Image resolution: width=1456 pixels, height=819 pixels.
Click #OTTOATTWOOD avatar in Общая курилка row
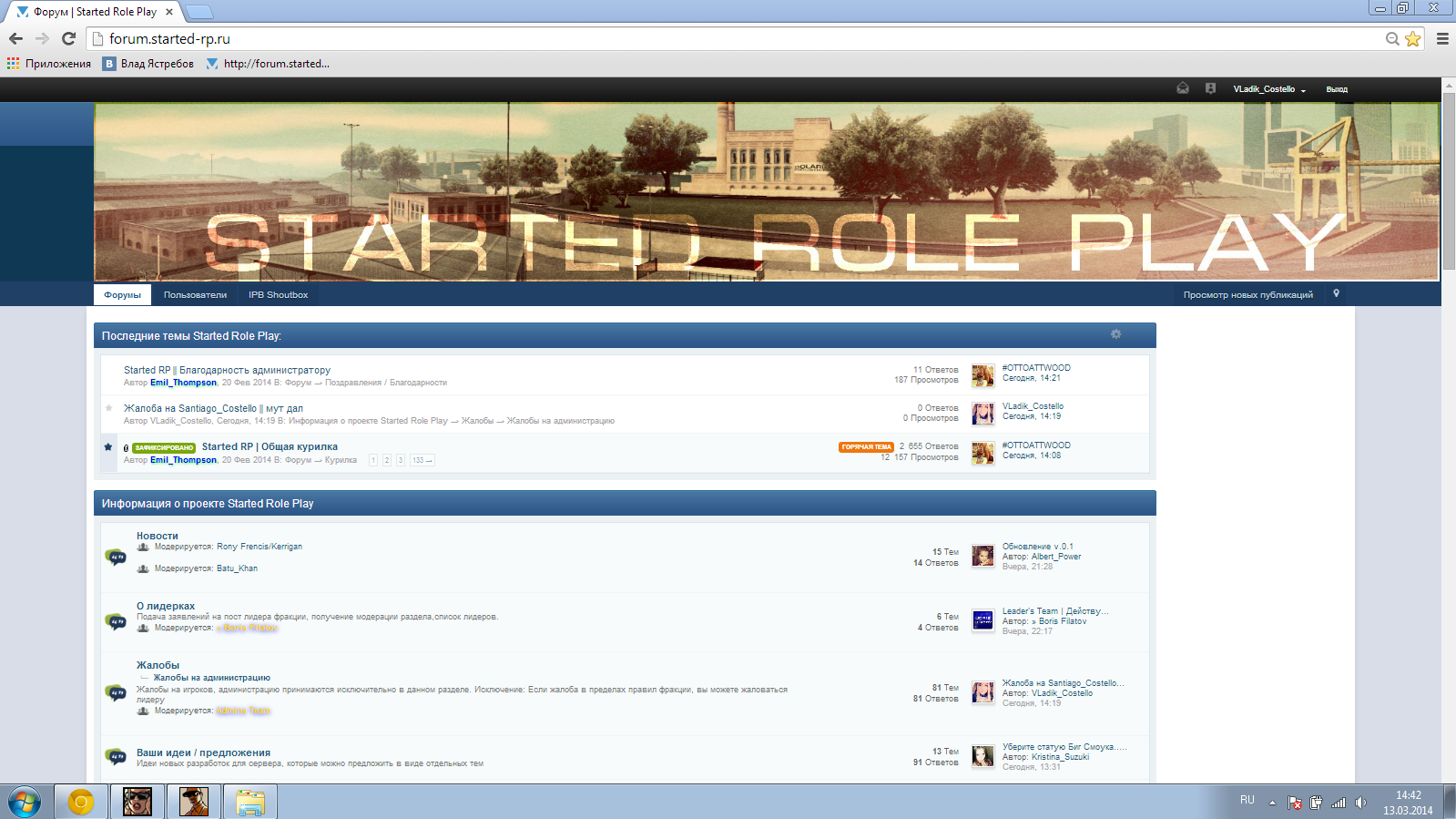pos(983,453)
